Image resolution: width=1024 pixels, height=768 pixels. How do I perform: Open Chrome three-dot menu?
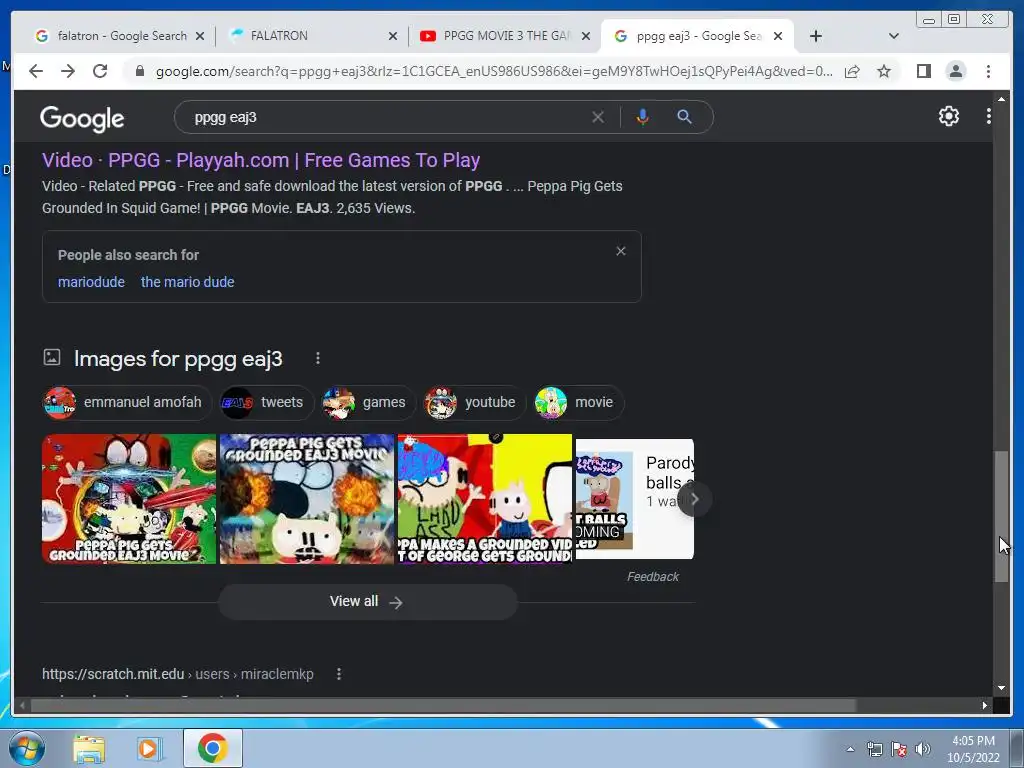coord(988,71)
